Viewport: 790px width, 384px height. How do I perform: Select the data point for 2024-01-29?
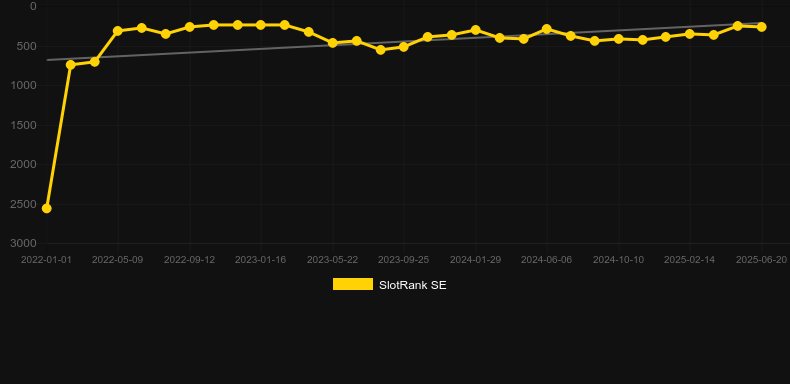point(475,30)
